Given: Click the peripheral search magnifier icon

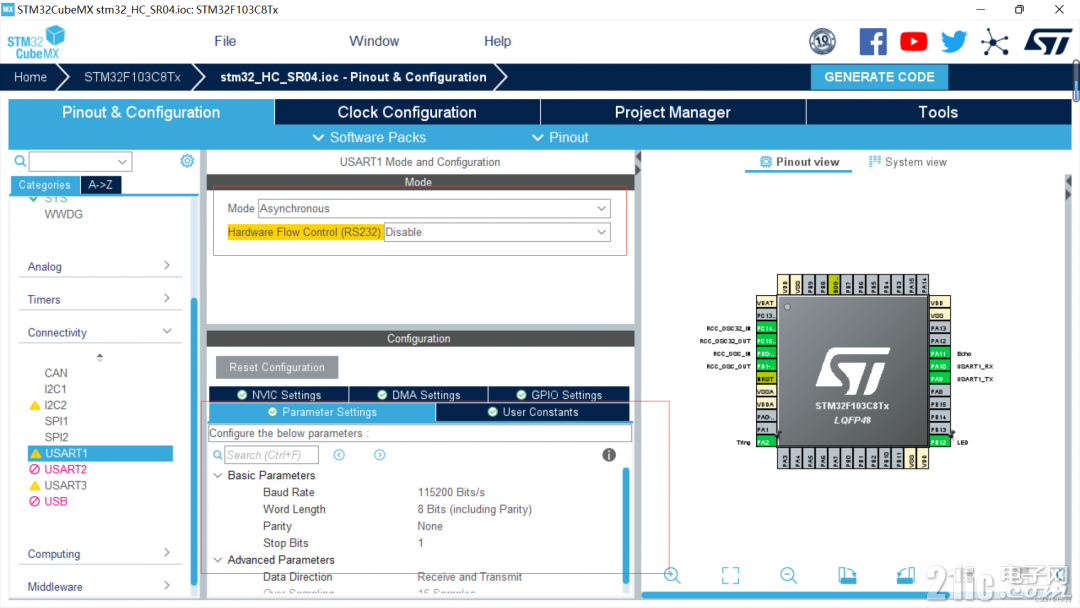Looking at the screenshot, I should coord(20,161).
